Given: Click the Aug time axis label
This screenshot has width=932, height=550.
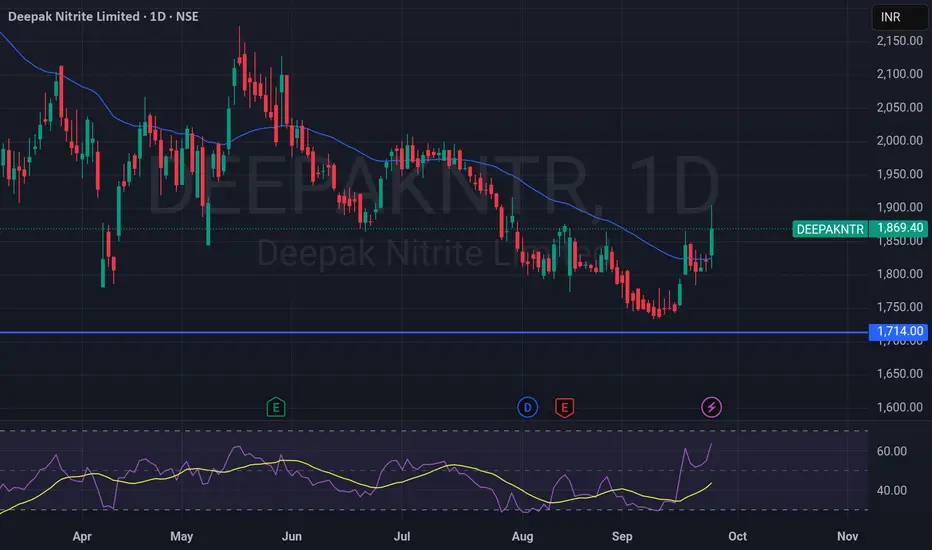Looking at the screenshot, I should [x=522, y=536].
